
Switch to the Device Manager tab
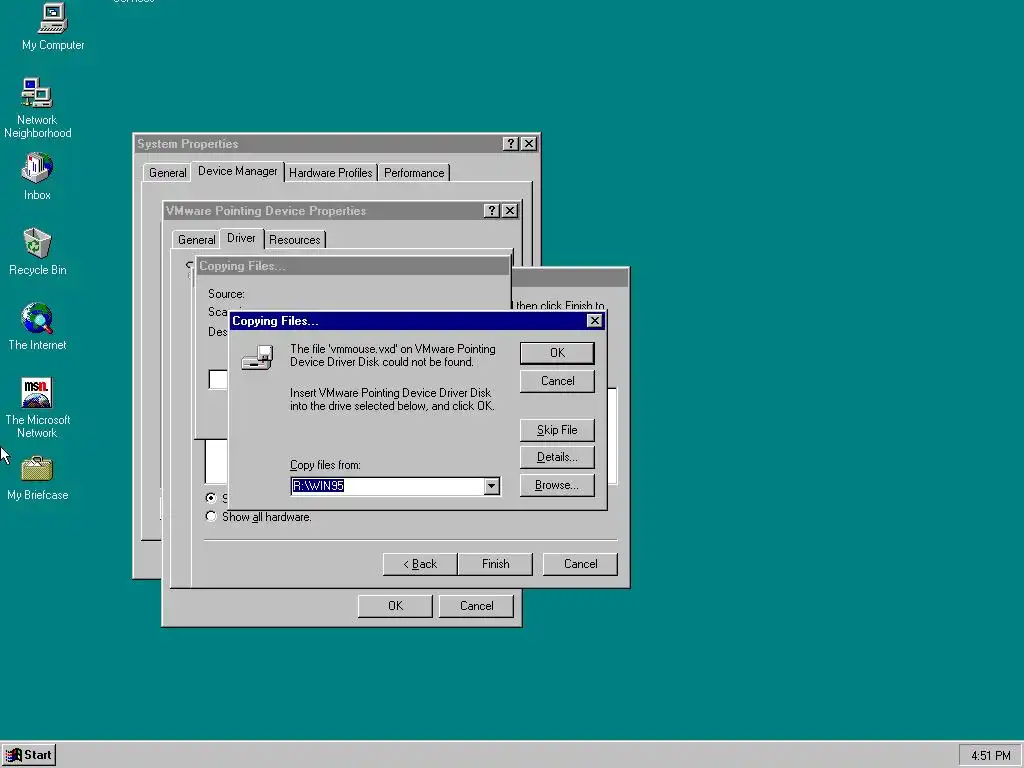tap(237, 171)
